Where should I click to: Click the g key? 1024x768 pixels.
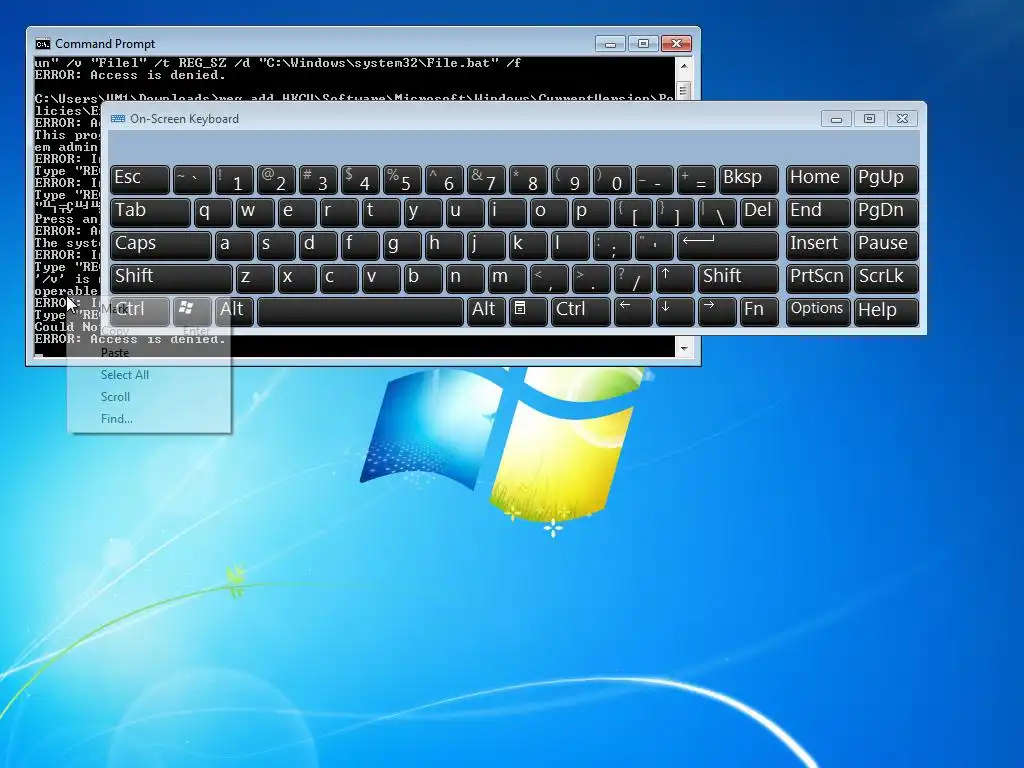(402, 246)
